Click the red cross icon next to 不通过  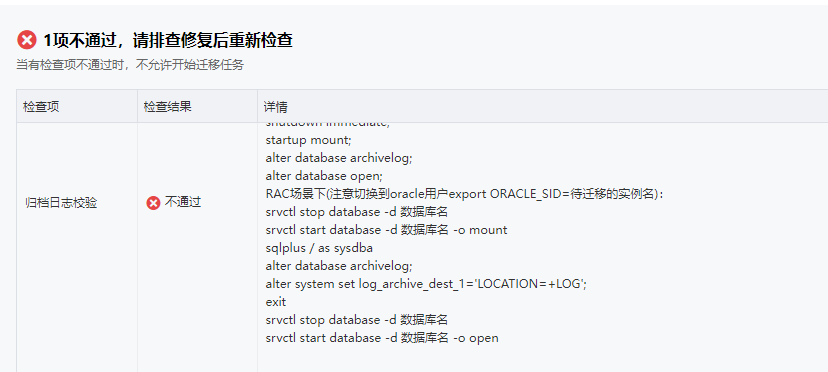pos(153,203)
